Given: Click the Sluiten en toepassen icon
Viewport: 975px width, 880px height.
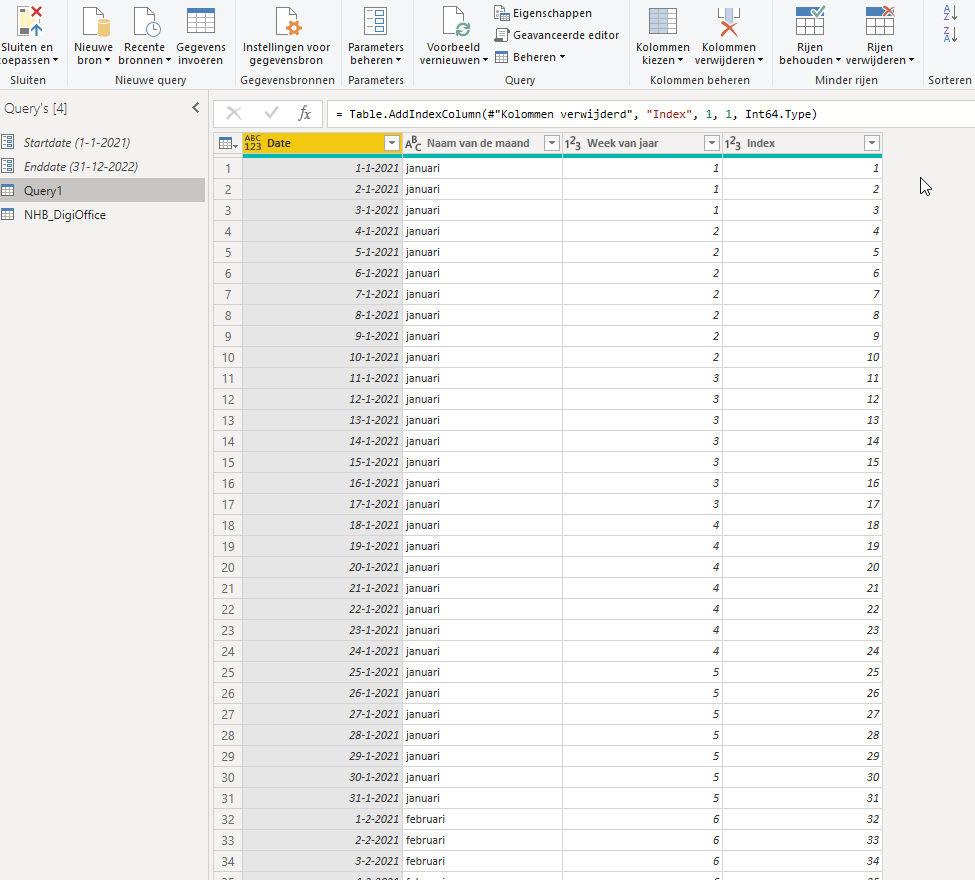Looking at the screenshot, I should (x=29, y=21).
